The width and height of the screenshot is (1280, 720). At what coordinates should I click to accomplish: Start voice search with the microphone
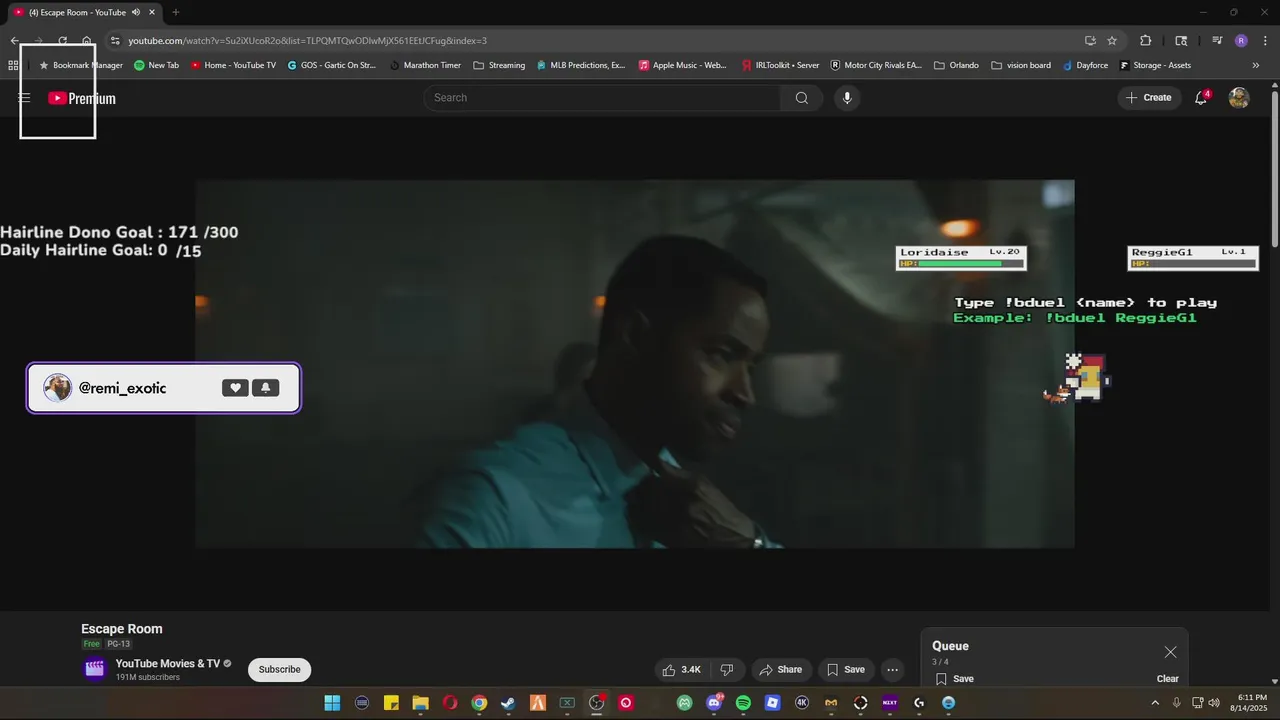(847, 98)
